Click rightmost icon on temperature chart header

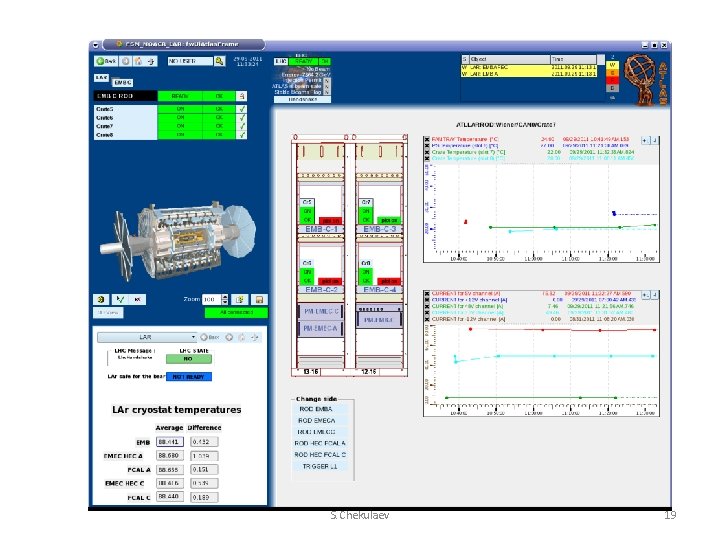[x=655, y=141]
